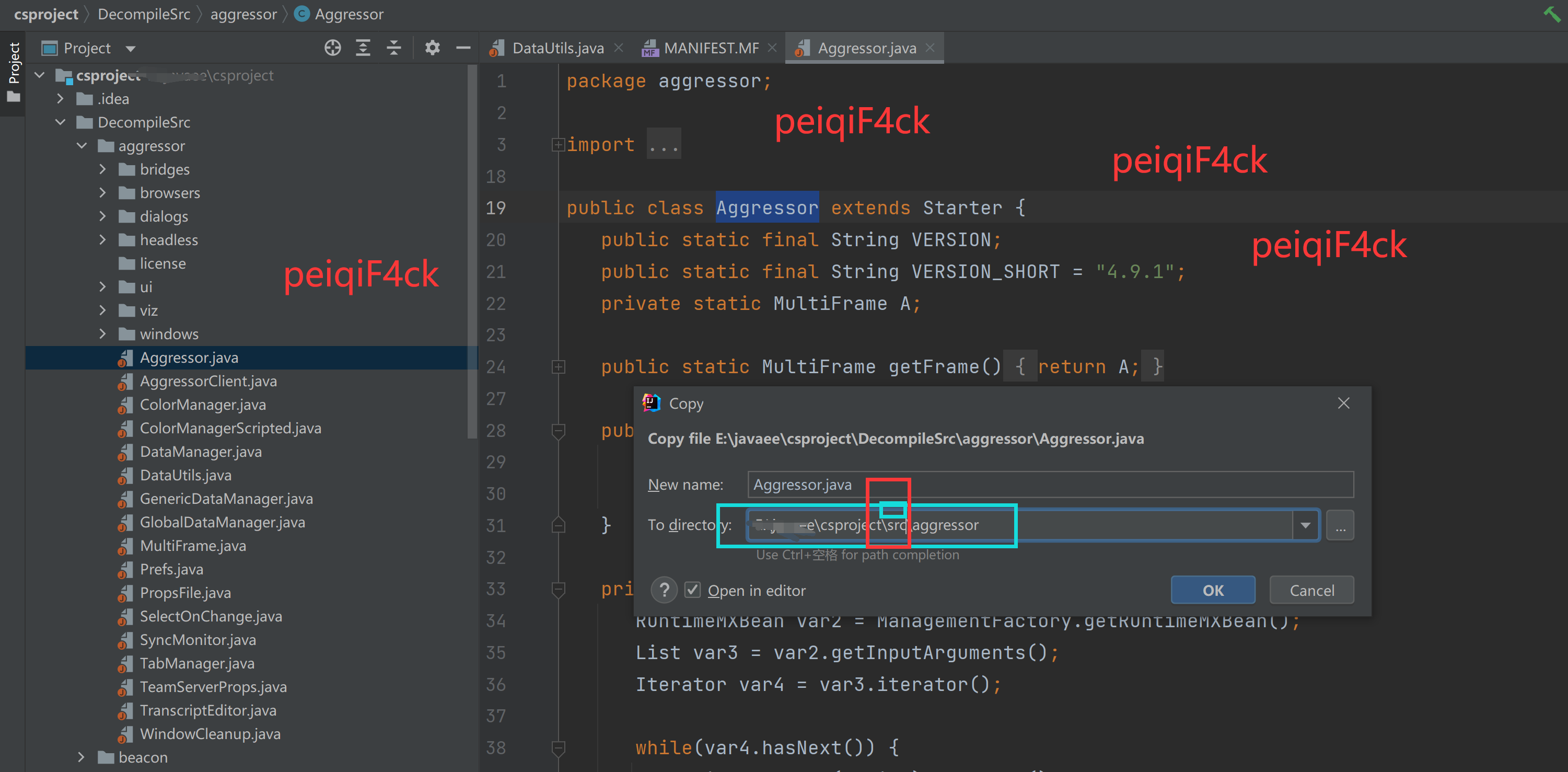This screenshot has width=1568, height=772.
Task: Close the Aggressor.java editor tab
Action: click(x=930, y=48)
